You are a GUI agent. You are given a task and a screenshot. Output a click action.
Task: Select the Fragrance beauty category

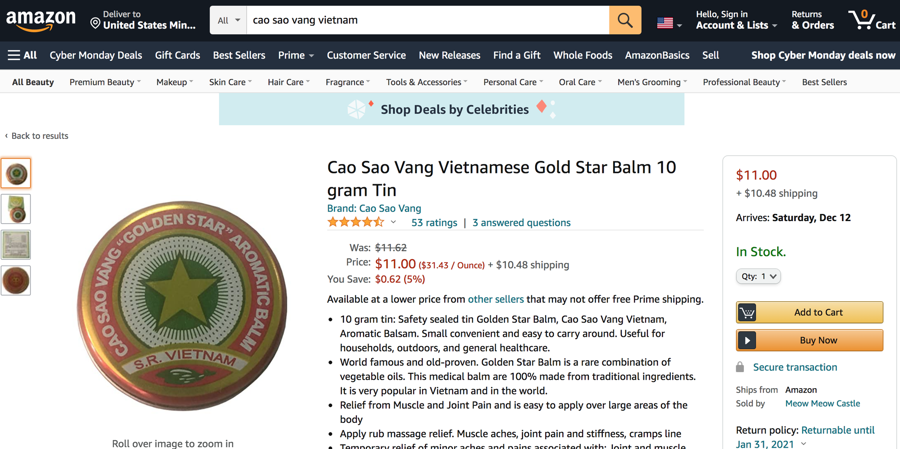347,82
